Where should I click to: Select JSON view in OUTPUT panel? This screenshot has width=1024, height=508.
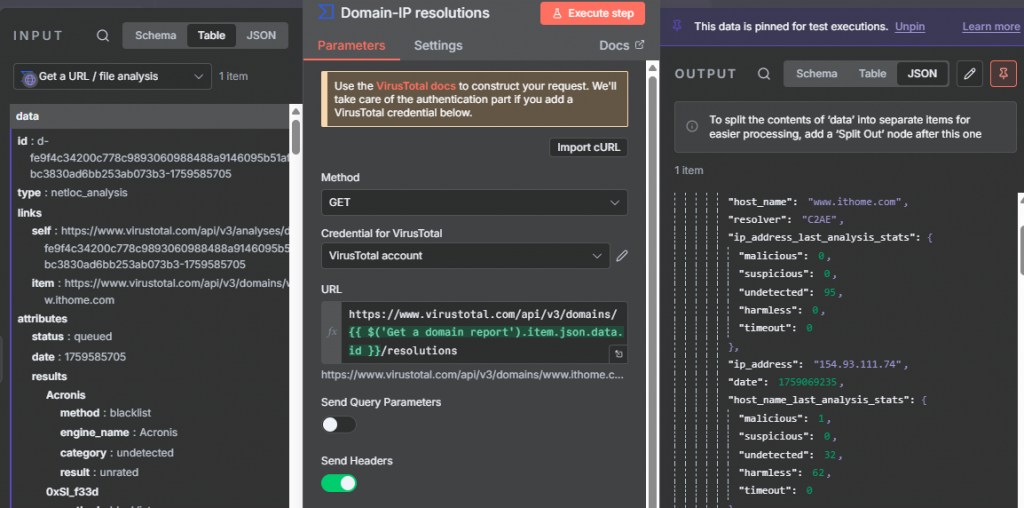click(922, 74)
